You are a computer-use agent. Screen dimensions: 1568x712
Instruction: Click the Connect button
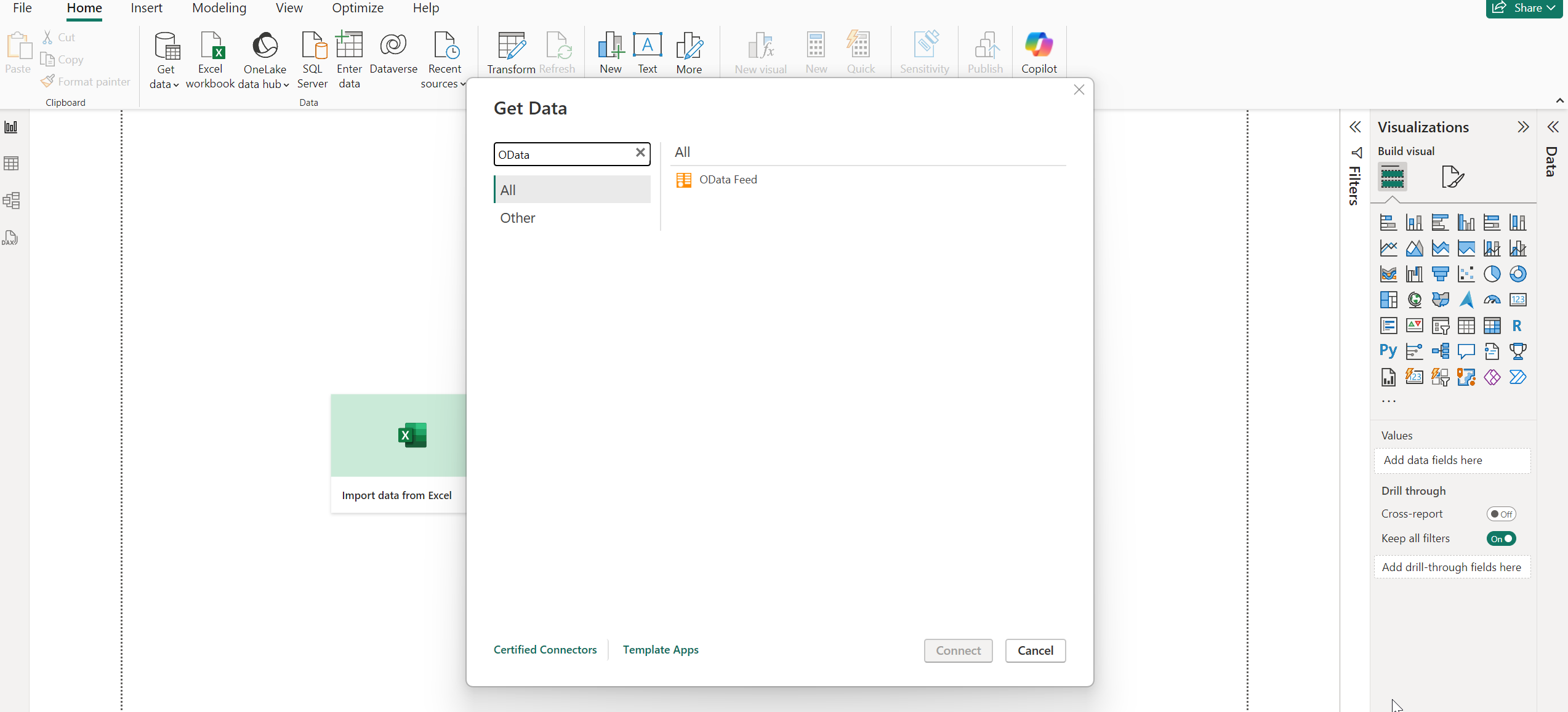pyautogui.click(x=958, y=650)
